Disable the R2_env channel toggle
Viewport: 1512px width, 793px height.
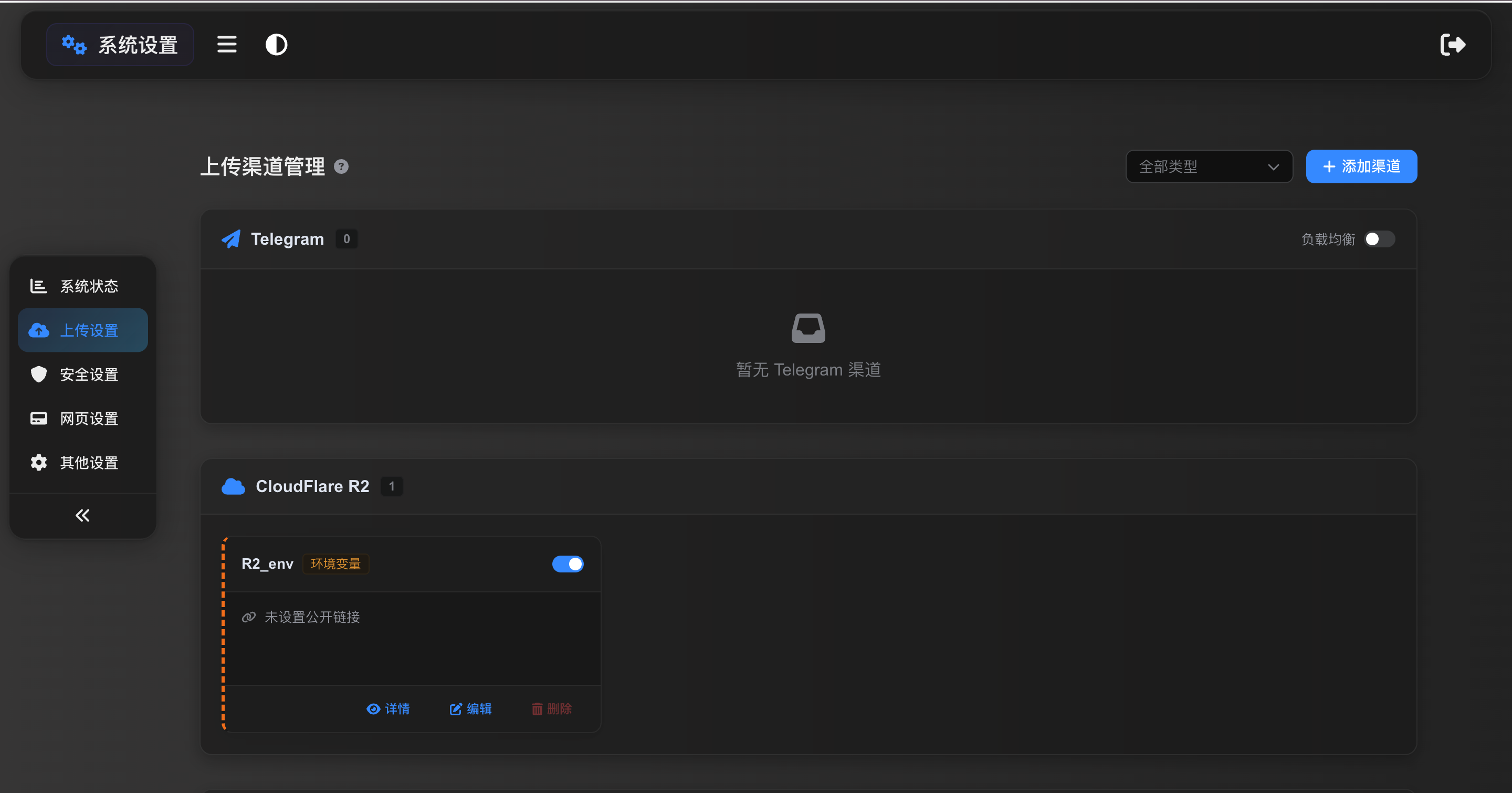point(568,564)
